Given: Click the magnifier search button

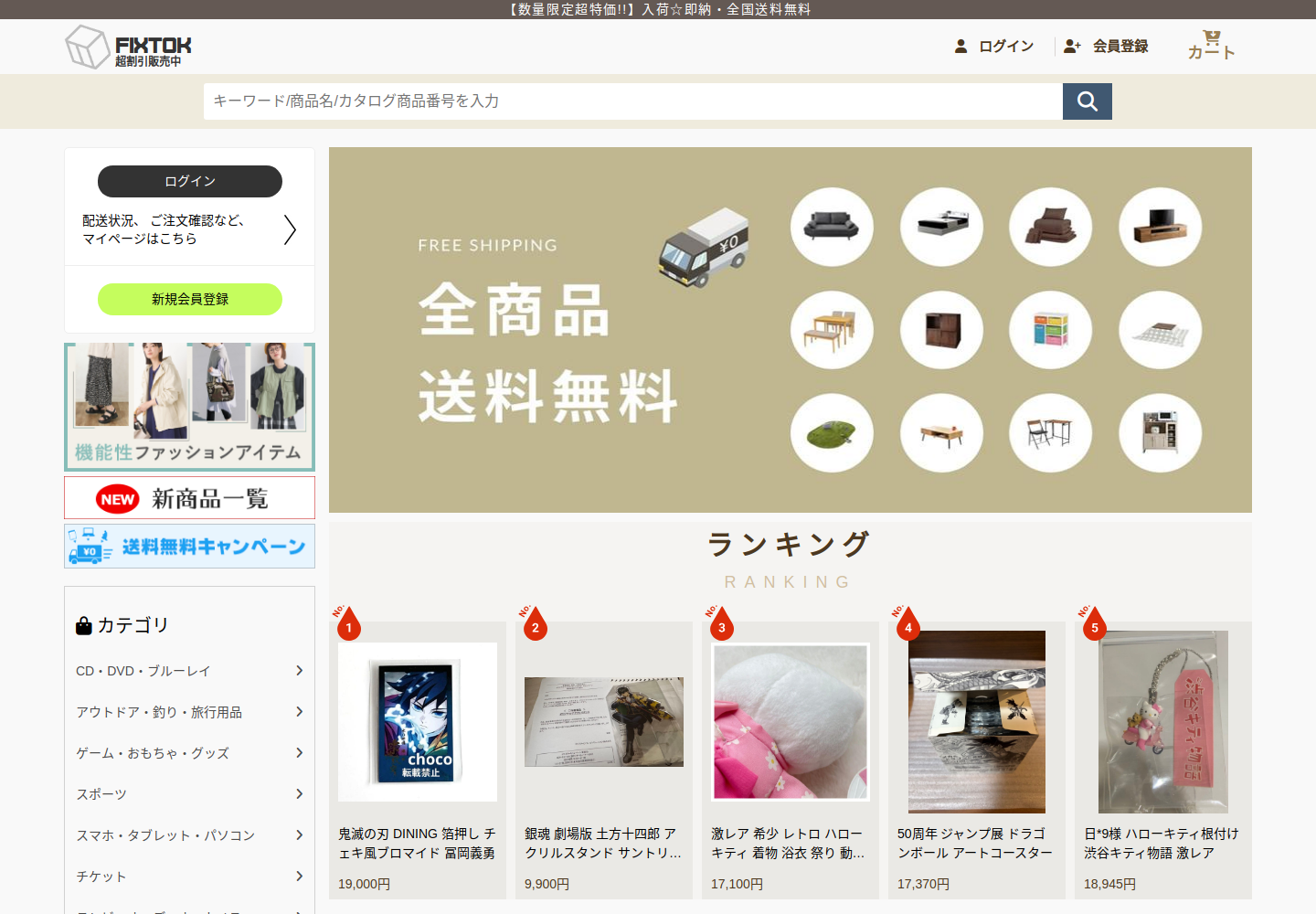Looking at the screenshot, I should [1088, 101].
